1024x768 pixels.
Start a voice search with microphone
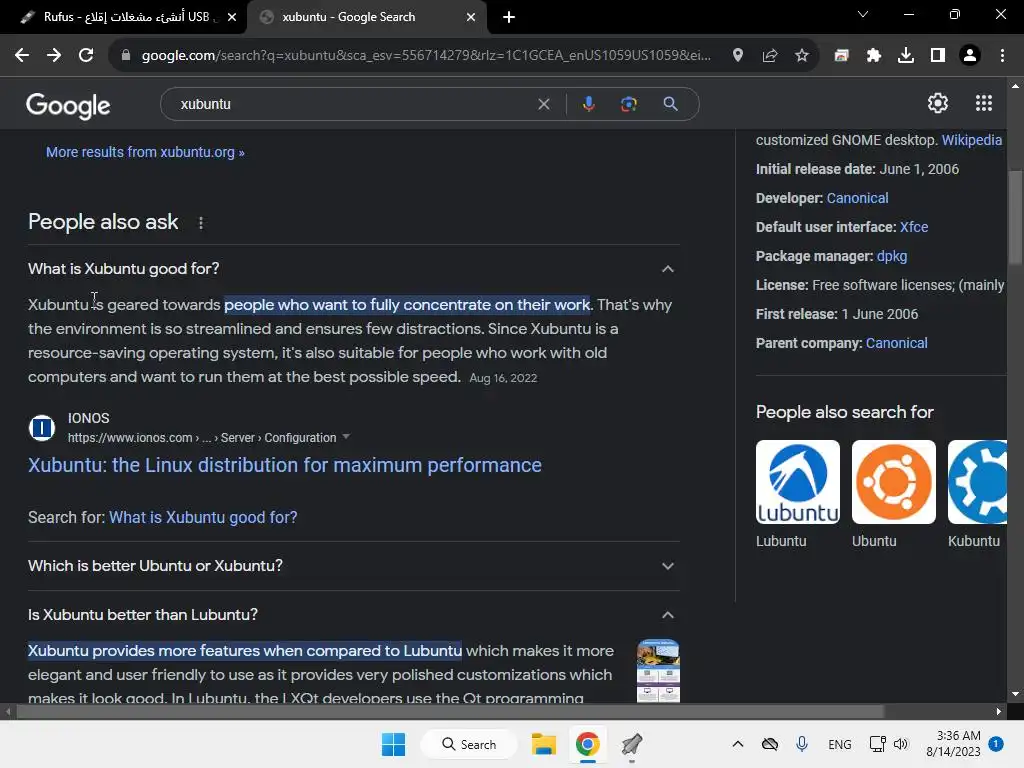[588, 104]
